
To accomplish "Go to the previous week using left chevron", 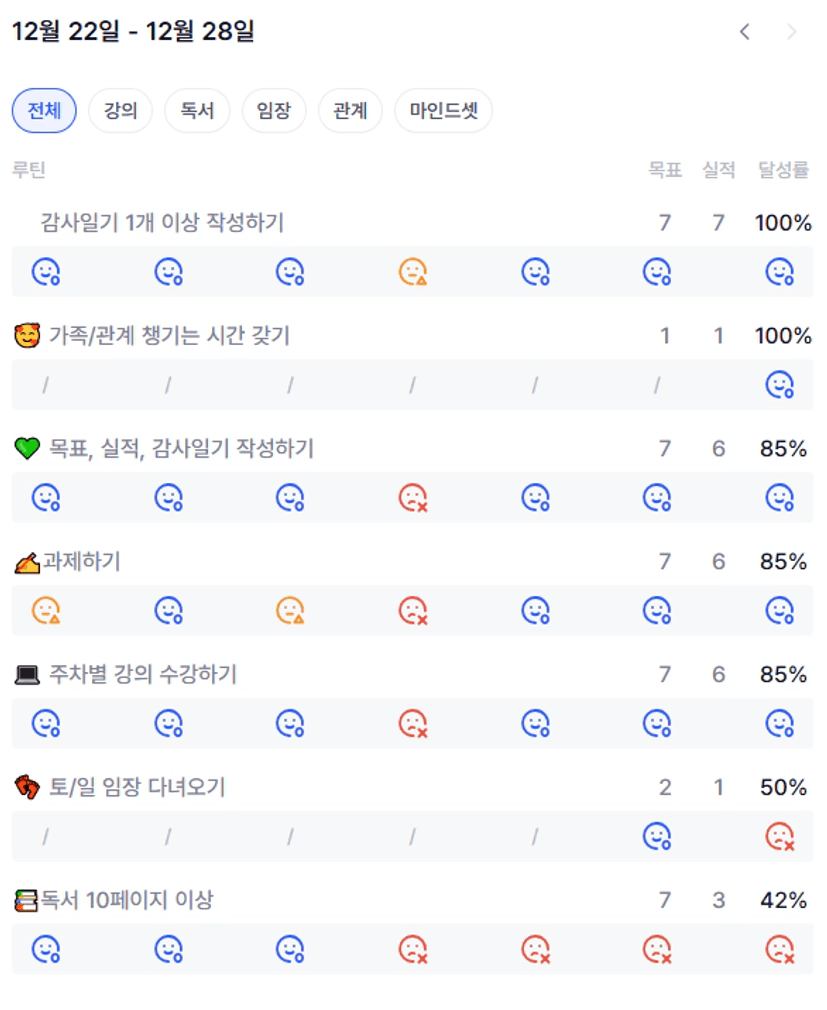I will coord(744,32).
